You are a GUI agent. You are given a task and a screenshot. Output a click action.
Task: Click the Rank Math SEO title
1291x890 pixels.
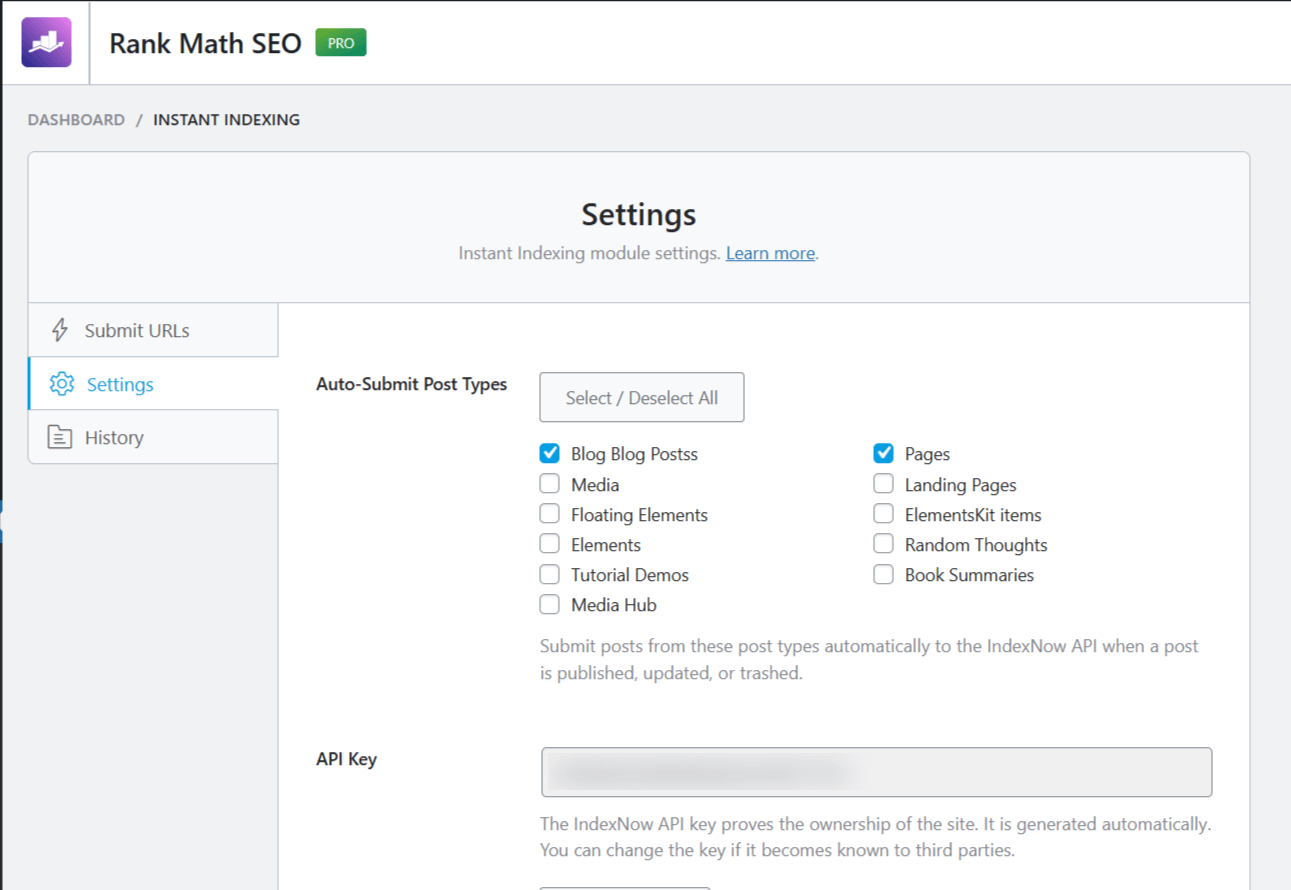(x=205, y=44)
